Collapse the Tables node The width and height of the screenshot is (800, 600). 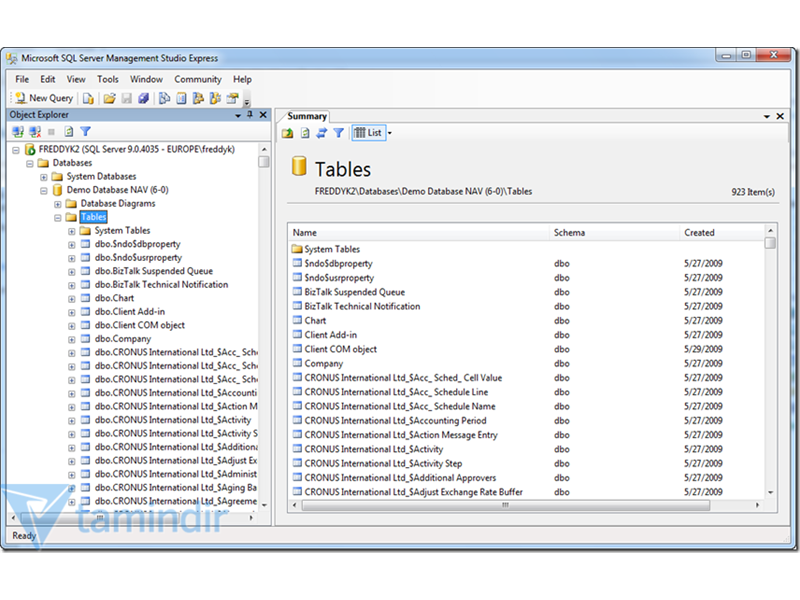pyautogui.click(x=58, y=216)
